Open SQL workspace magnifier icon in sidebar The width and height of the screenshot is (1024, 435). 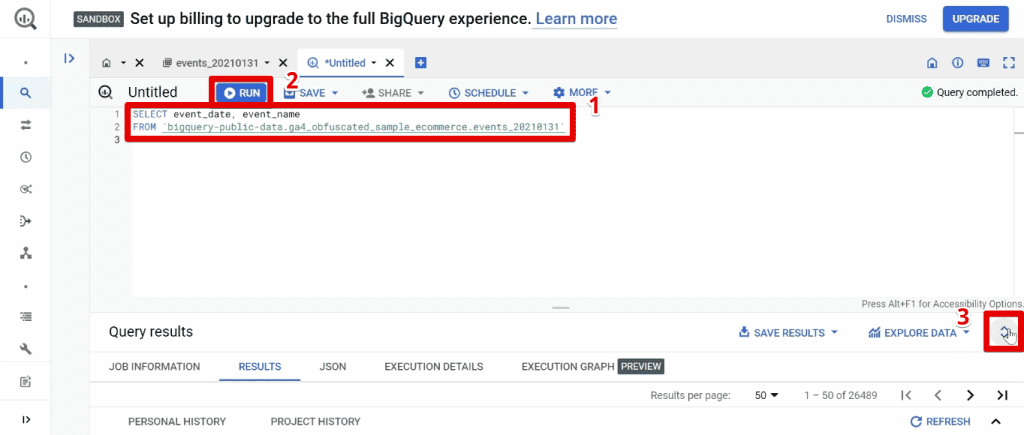(25, 93)
